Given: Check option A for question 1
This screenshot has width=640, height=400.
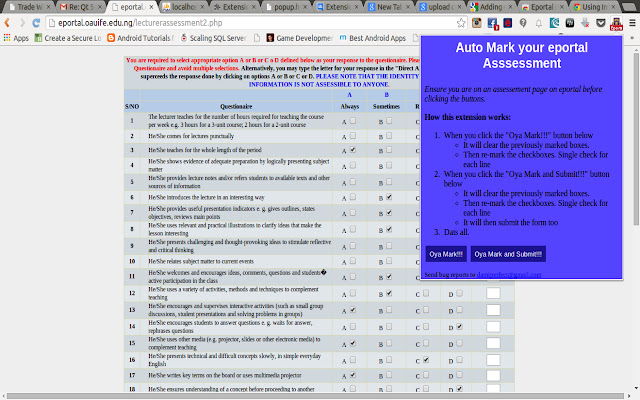Looking at the screenshot, I should [353, 121].
